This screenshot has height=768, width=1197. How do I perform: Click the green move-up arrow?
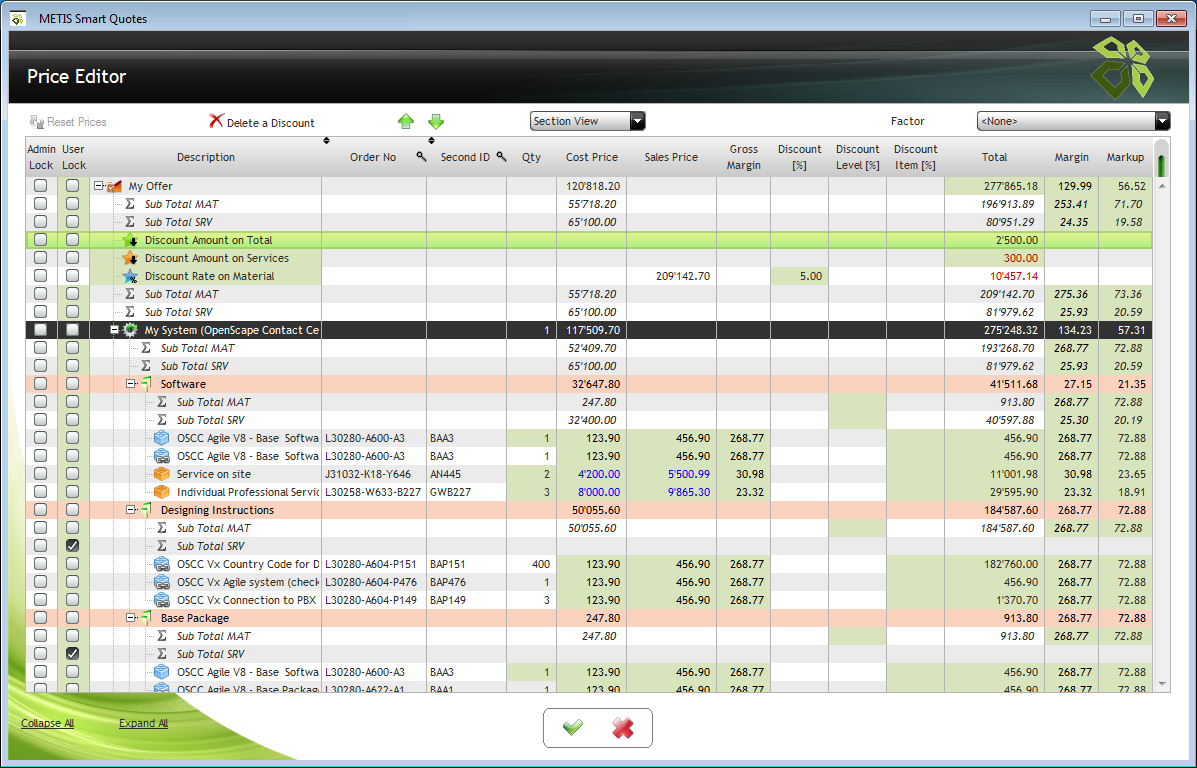pos(406,121)
